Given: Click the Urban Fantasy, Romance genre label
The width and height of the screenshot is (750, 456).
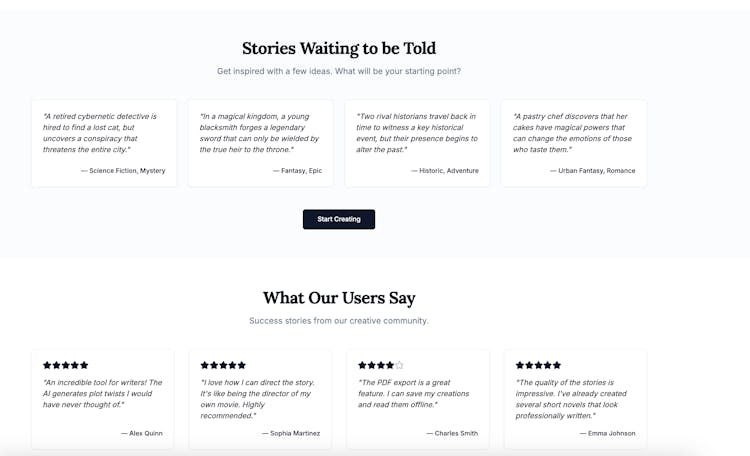Looking at the screenshot, I should [593, 171].
